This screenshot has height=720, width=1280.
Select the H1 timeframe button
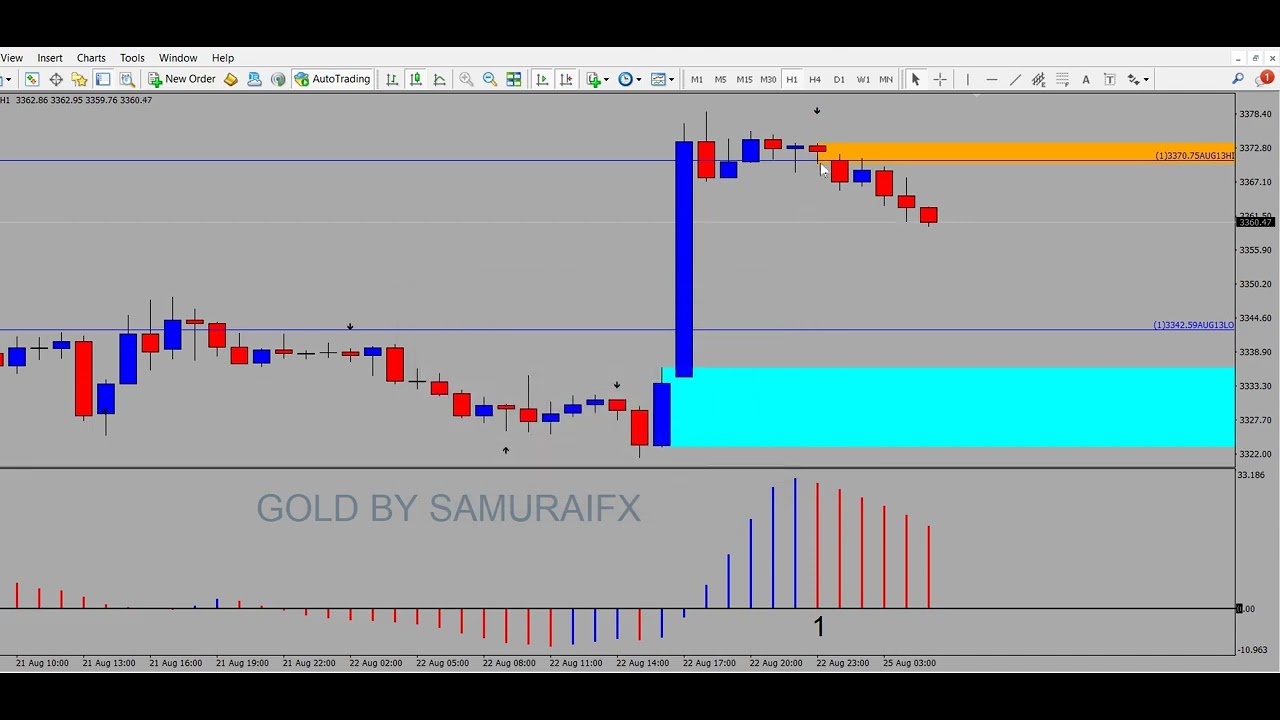791,79
